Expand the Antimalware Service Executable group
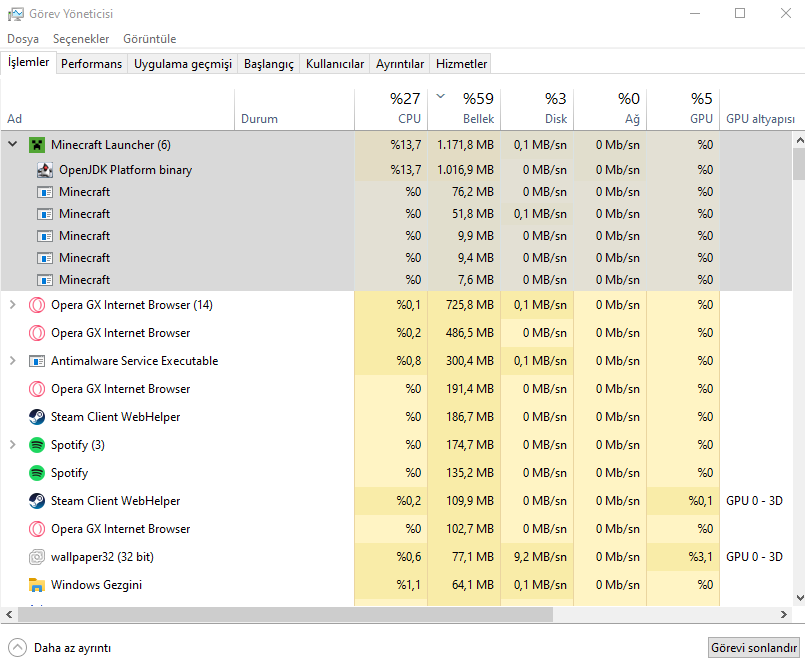The height and width of the screenshot is (672, 805). tap(13, 361)
